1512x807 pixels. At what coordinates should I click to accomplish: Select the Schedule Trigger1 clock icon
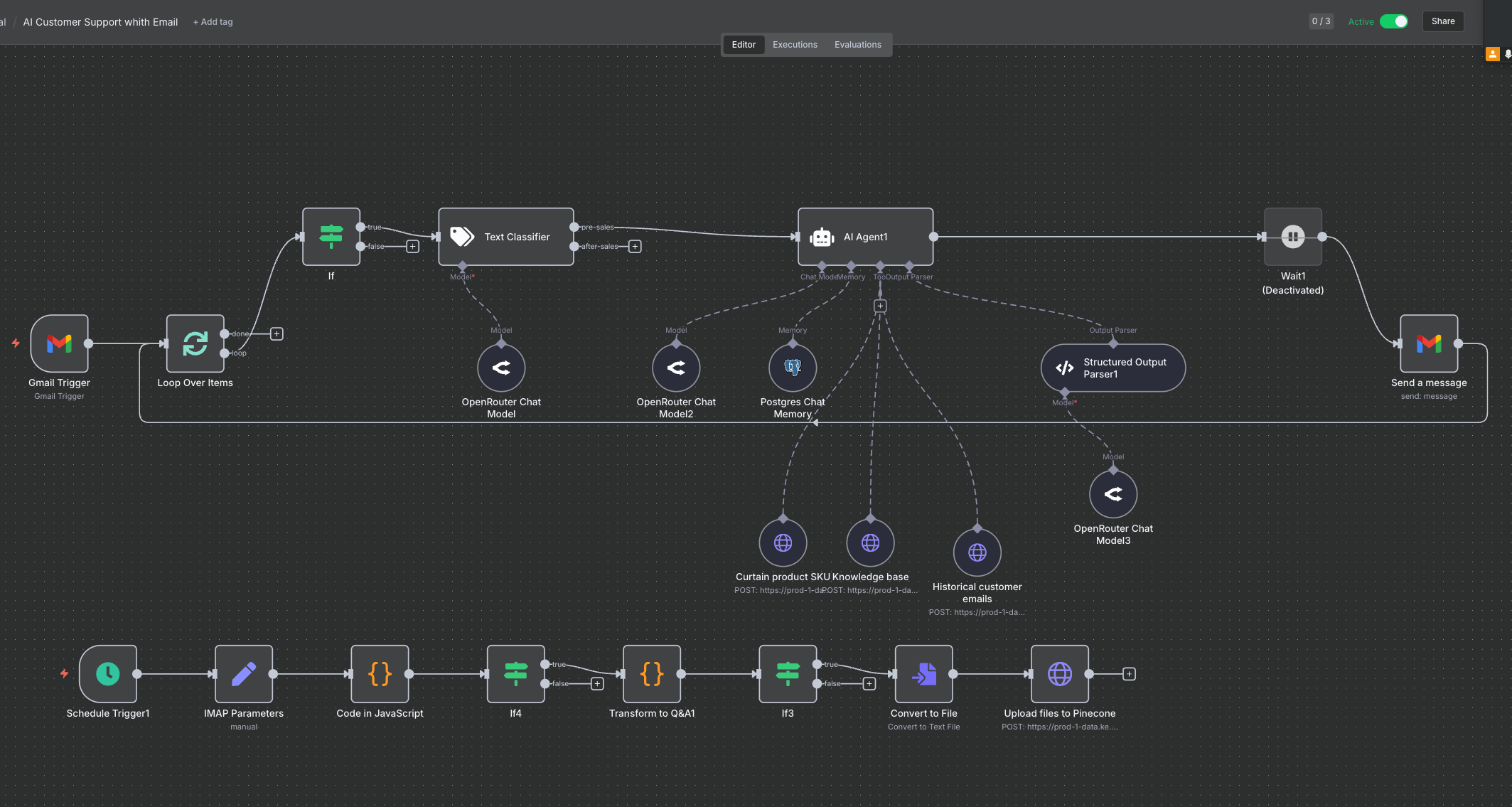click(107, 673)
